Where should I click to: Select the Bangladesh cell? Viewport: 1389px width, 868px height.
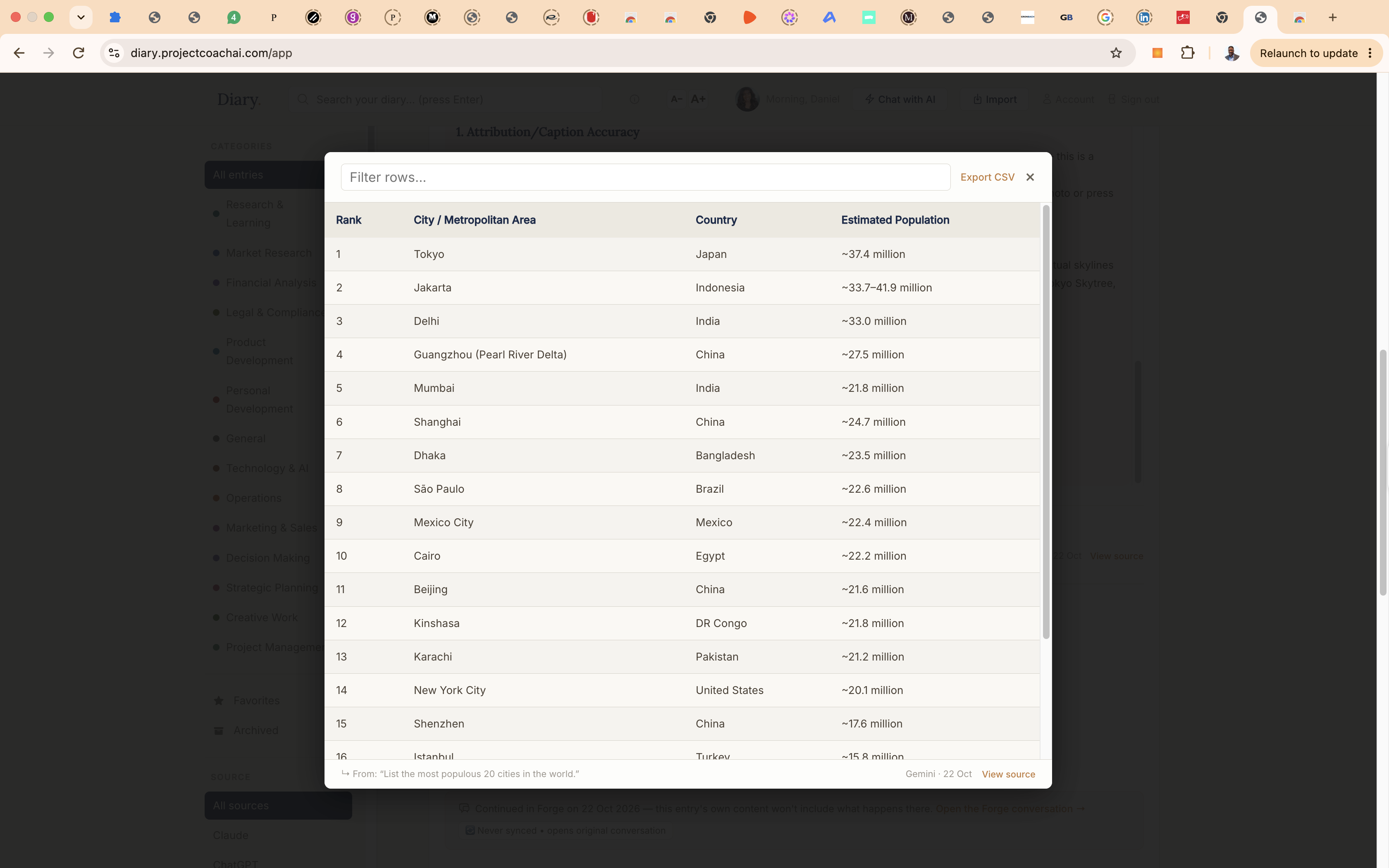725,455
